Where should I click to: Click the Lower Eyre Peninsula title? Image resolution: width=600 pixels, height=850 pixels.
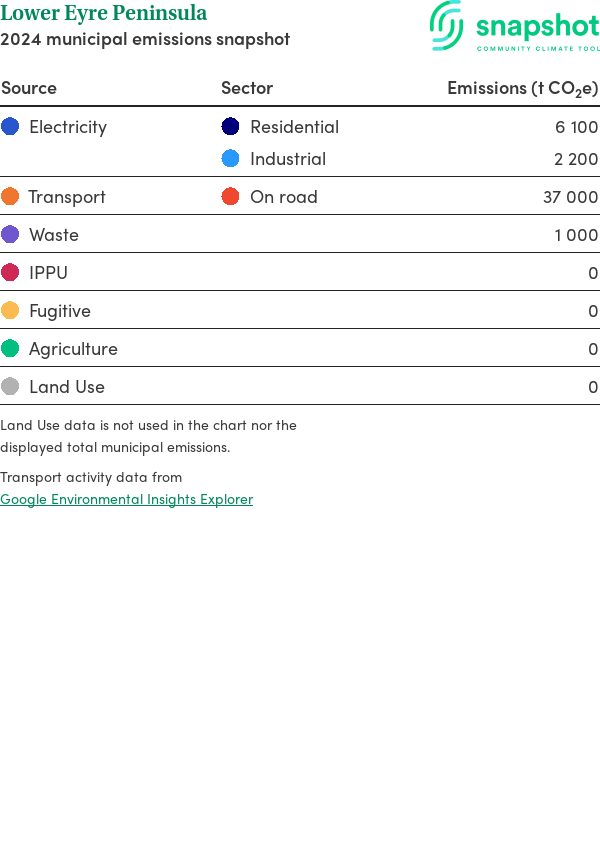pyautogui.click(x=104, y=14)
